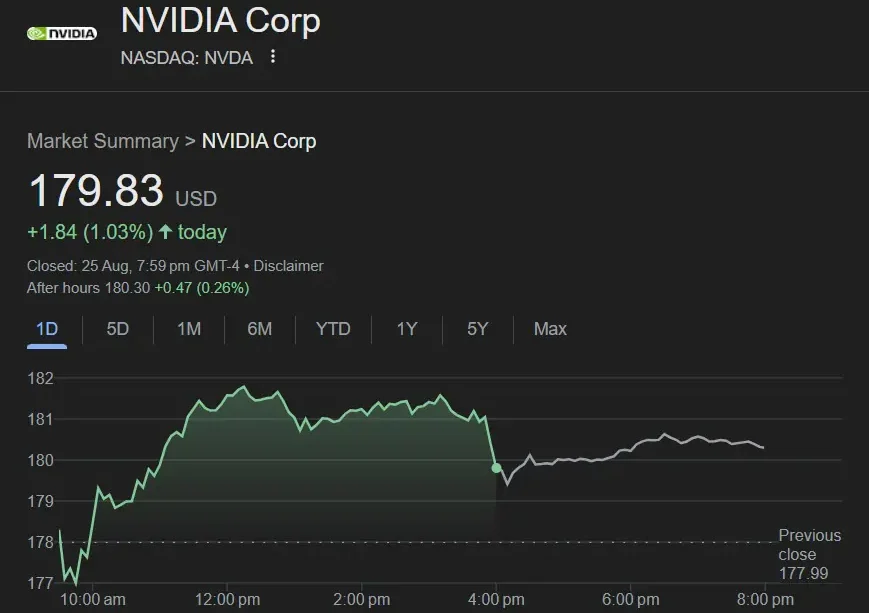Switch to the 1M chart range
The height and width of the screenshot is (613, 869).
[189, 329]
